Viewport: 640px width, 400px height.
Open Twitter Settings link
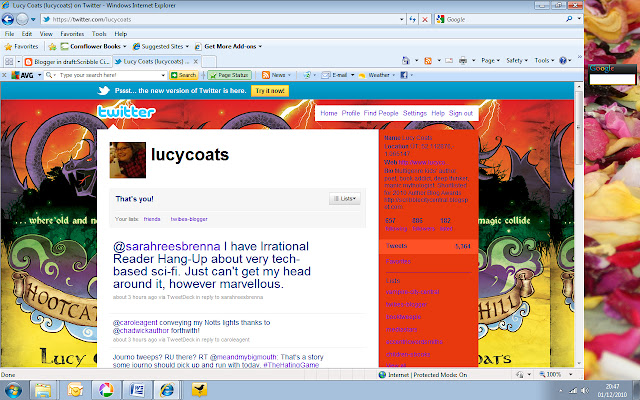[415, 113]
